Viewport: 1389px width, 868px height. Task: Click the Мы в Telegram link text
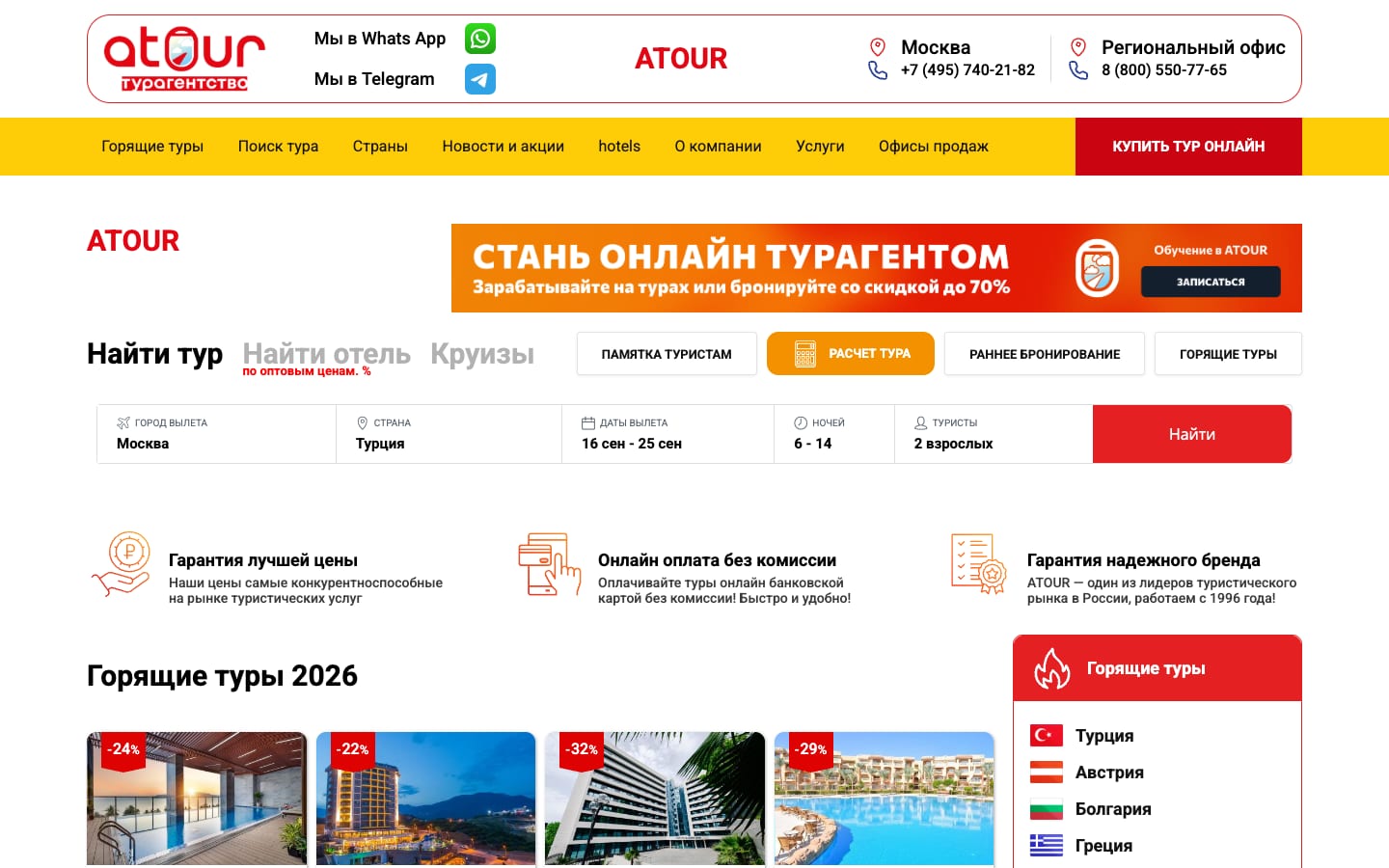click(x=374, y=79)
